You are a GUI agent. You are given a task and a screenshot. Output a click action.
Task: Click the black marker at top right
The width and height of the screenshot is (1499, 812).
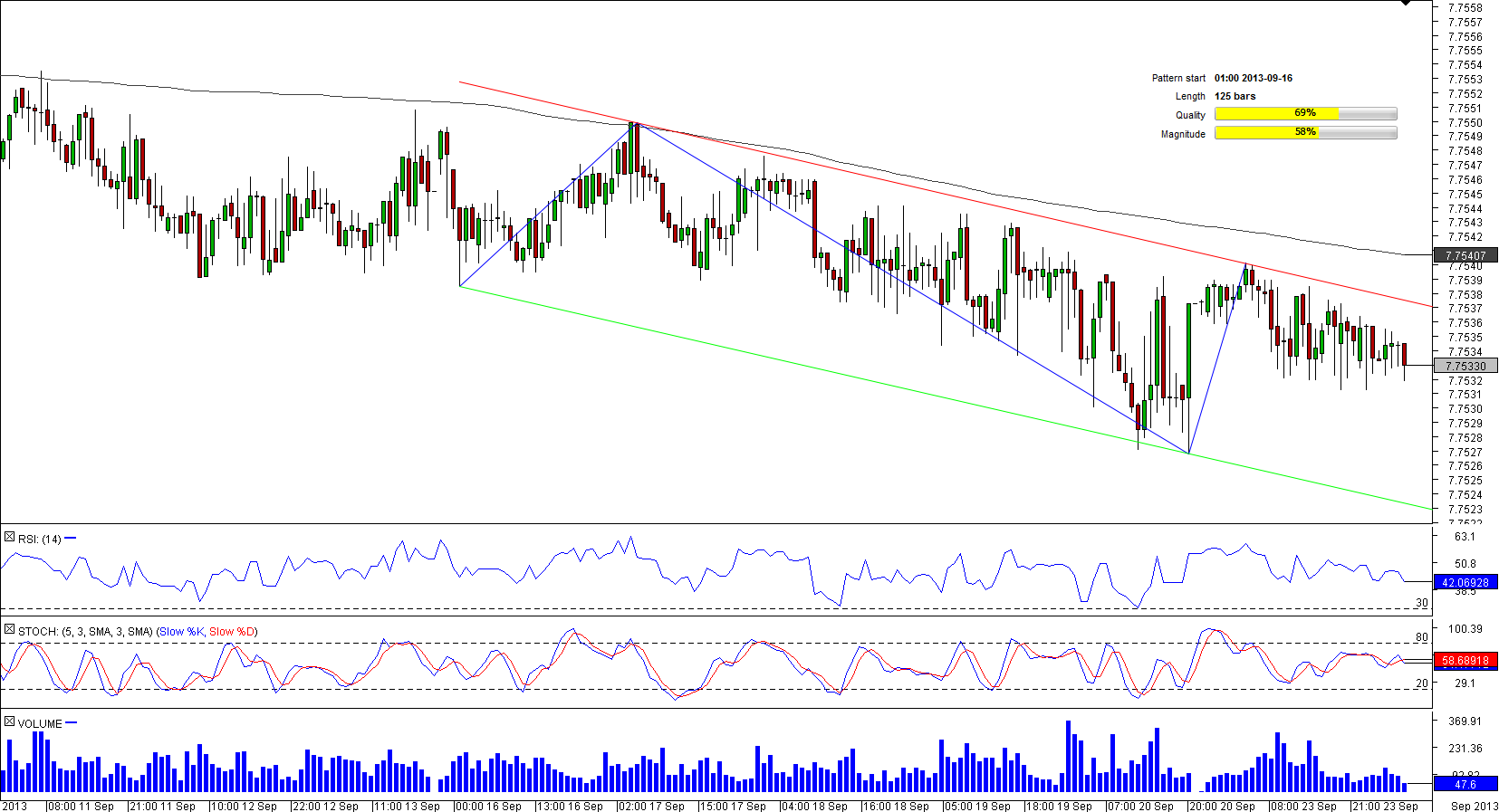pos(1406,3)
